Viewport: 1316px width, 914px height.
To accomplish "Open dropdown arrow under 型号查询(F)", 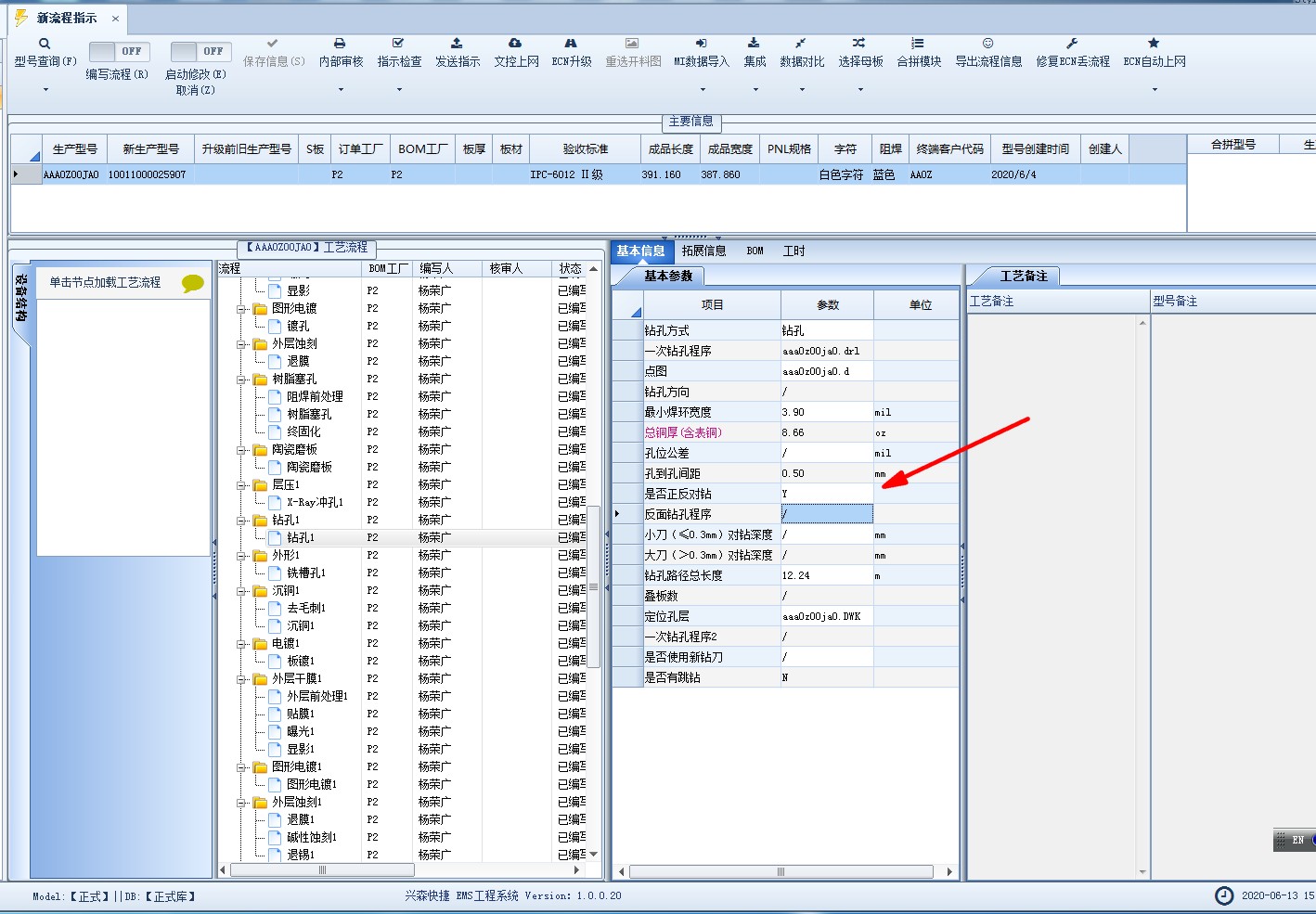I will tap(45, 90).
